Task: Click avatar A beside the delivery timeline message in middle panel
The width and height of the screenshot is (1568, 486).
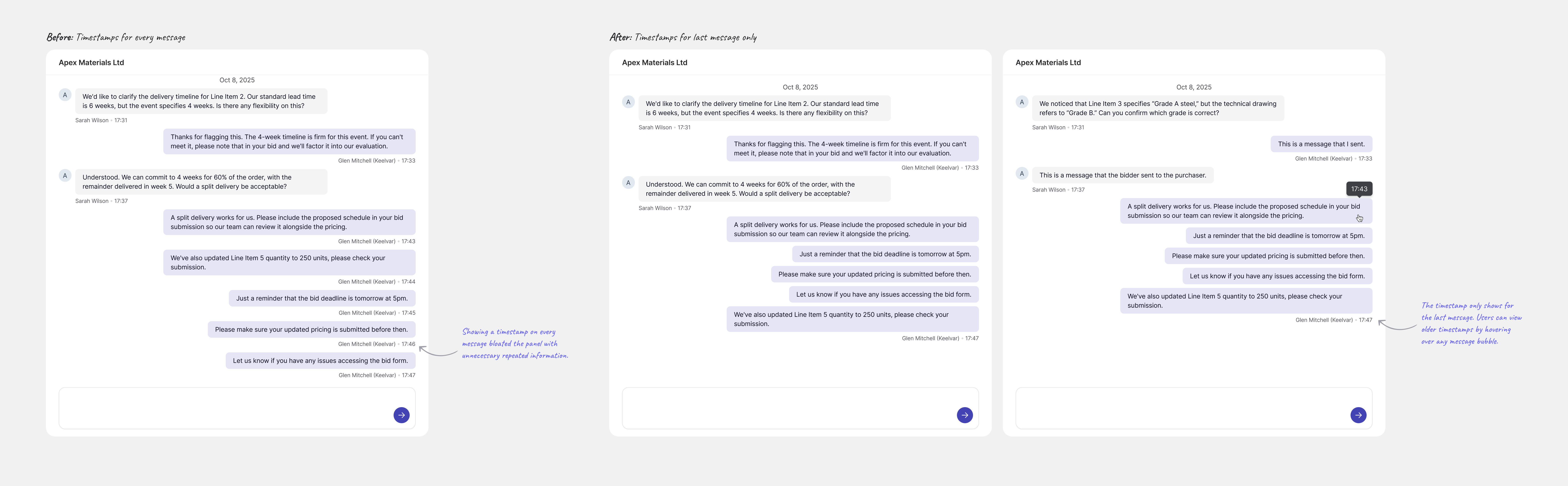Action: coord(628,102)
